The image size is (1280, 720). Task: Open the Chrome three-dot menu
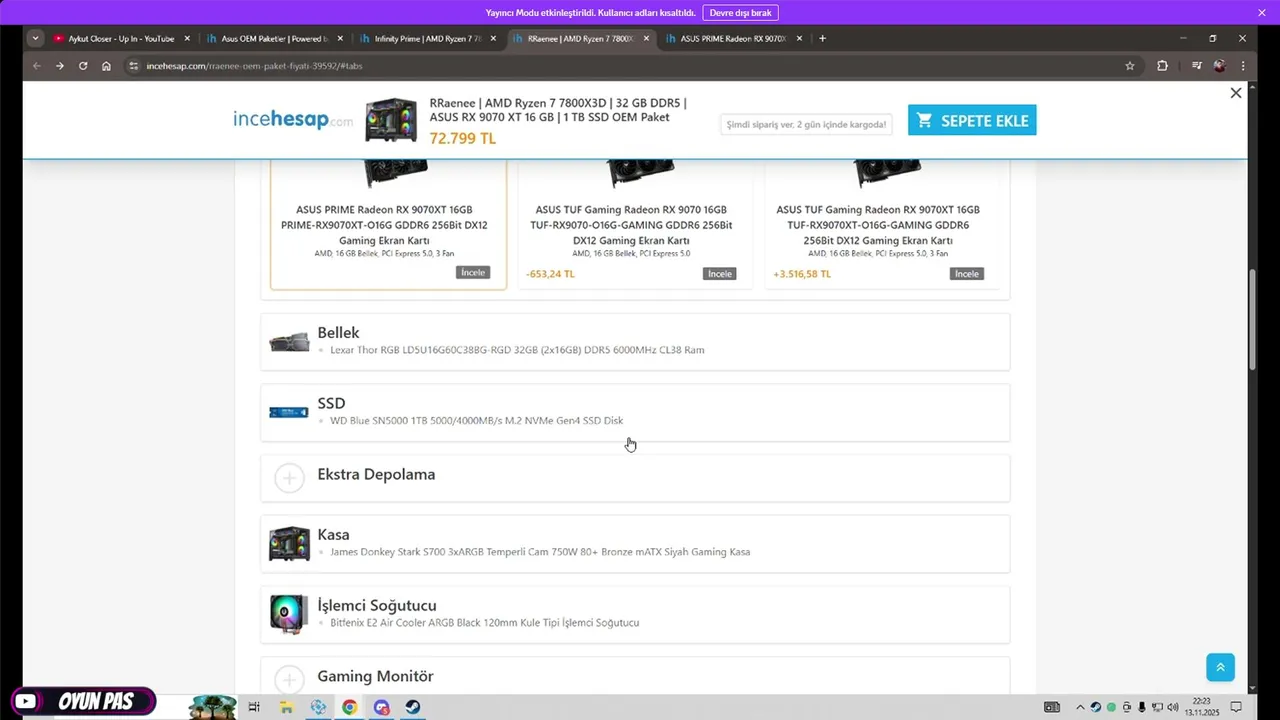[1243, 66]
